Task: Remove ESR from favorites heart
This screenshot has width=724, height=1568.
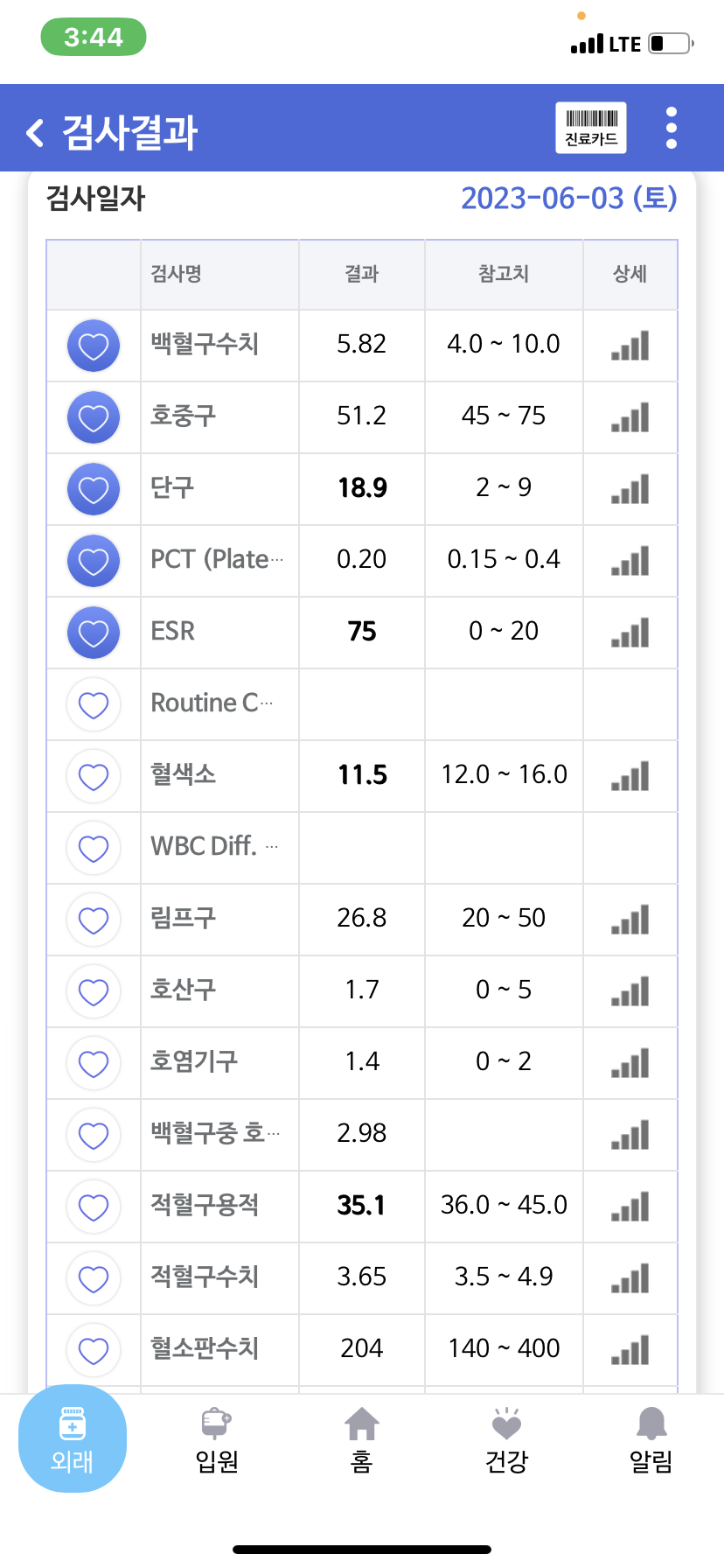Action: pyautogui.click(x=94, y=633)
